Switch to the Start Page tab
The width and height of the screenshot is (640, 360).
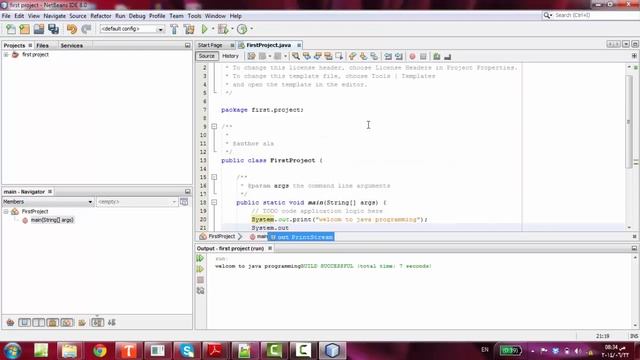coord(210,45)
